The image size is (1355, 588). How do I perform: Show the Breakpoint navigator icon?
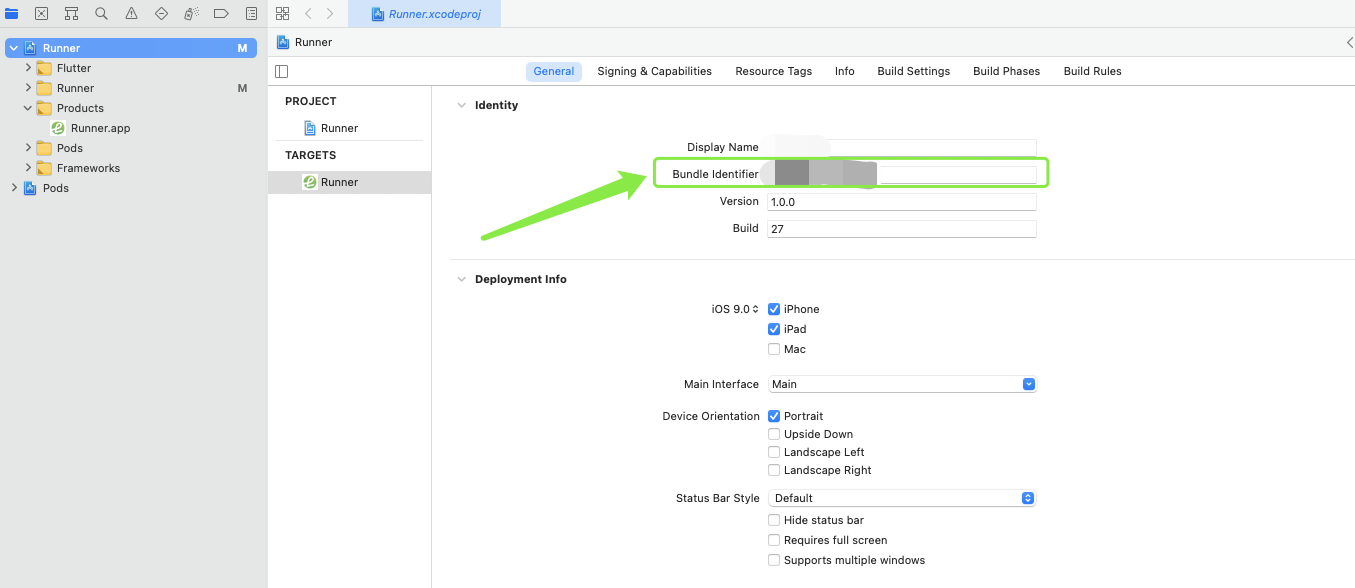(x=221, y=14)
